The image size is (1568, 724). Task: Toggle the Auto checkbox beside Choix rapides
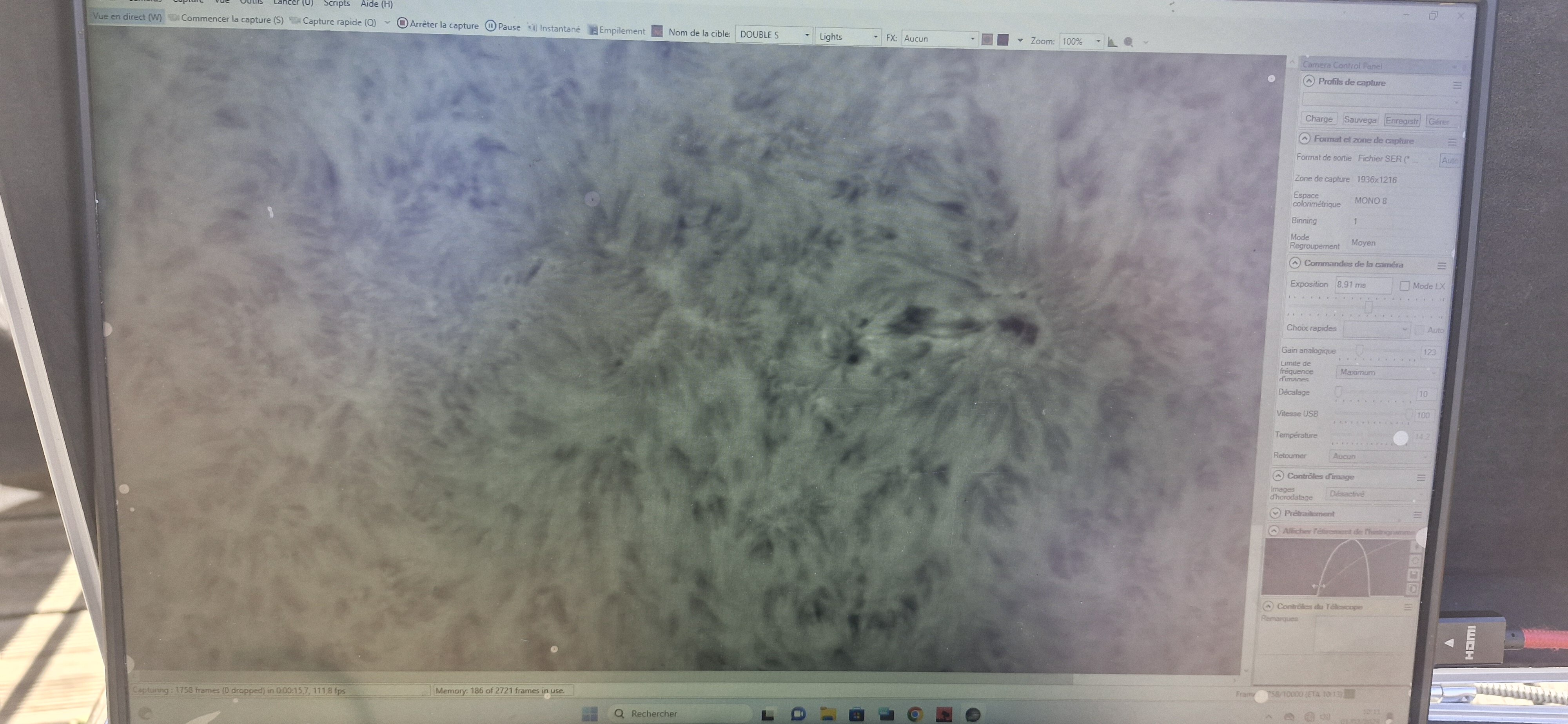point(1419,330)
